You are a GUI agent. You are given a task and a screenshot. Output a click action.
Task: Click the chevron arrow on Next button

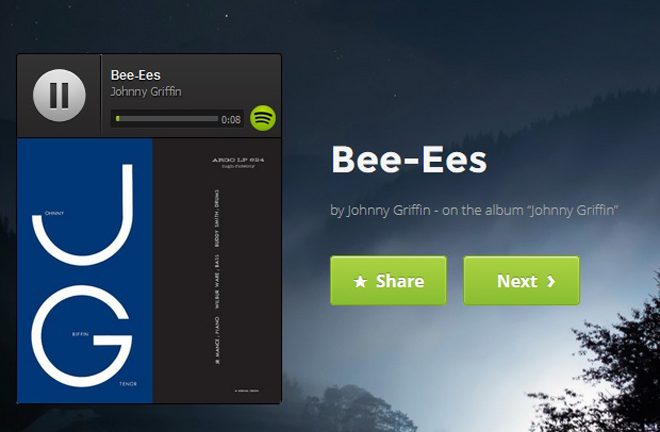pos(551,281)
